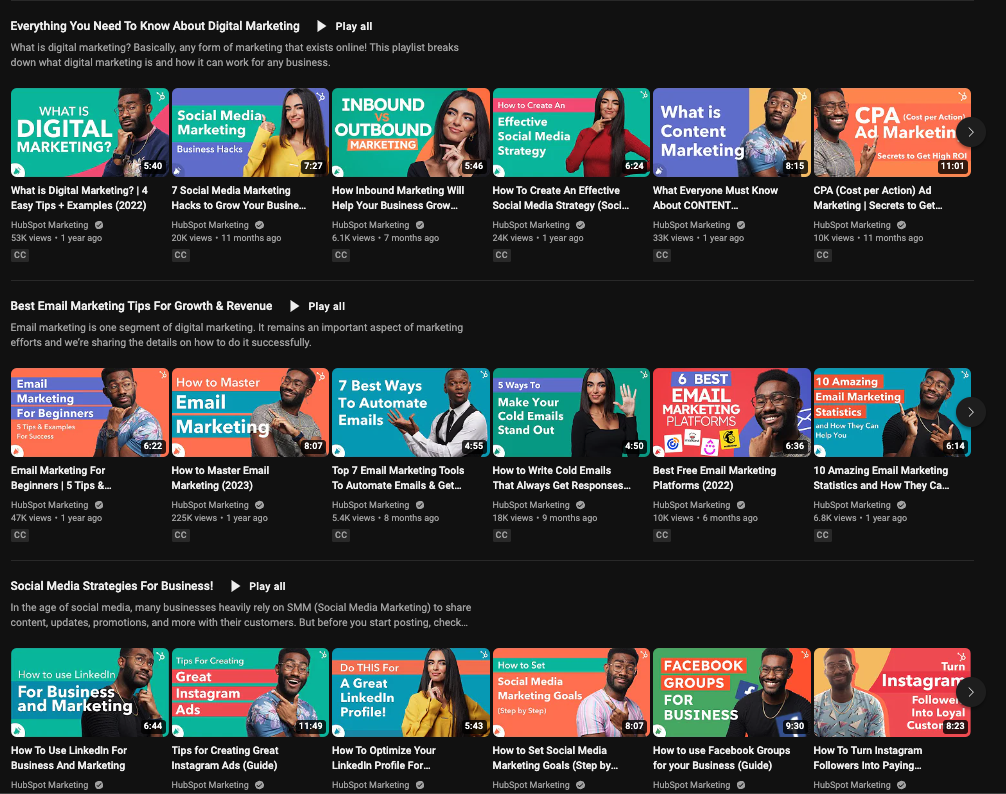The height and width of the screenshot is (794, 1006).
Task: Click CC badge under 10 Amazing Email Marketing Statistics
Action: pyautogui.click(x=823, y=535)
